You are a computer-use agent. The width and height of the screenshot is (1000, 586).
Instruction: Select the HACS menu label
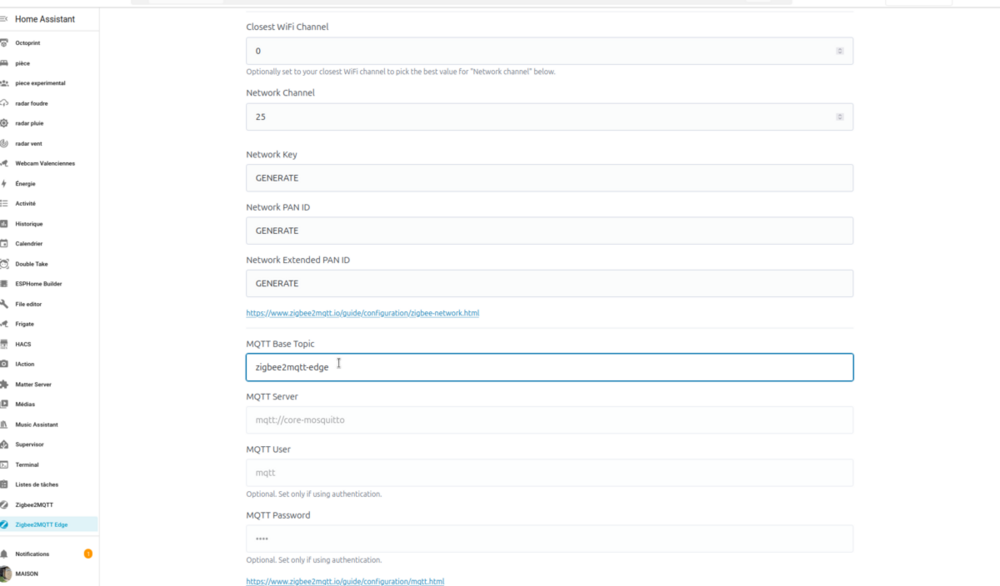pos(23,344)
